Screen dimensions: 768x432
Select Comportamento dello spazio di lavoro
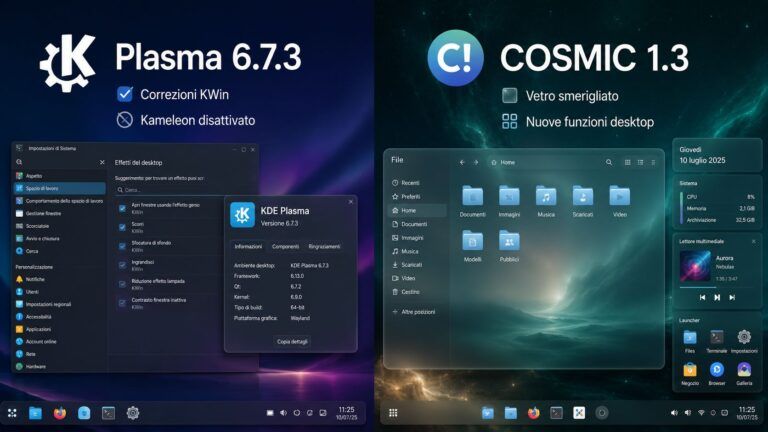pyautogui.click(x=59, y=201)
